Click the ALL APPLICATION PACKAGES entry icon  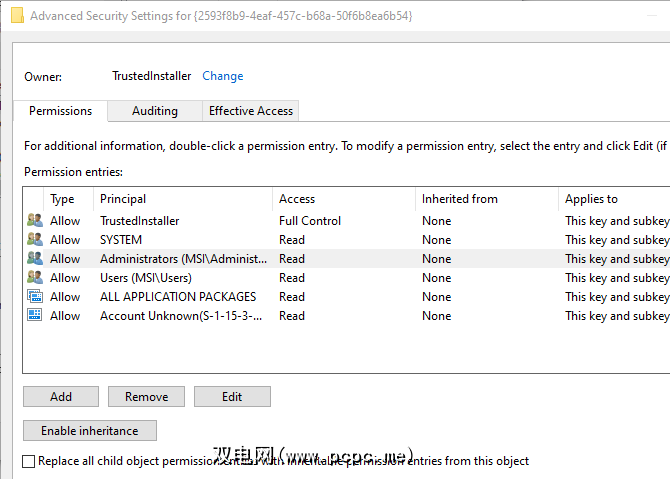35,297
